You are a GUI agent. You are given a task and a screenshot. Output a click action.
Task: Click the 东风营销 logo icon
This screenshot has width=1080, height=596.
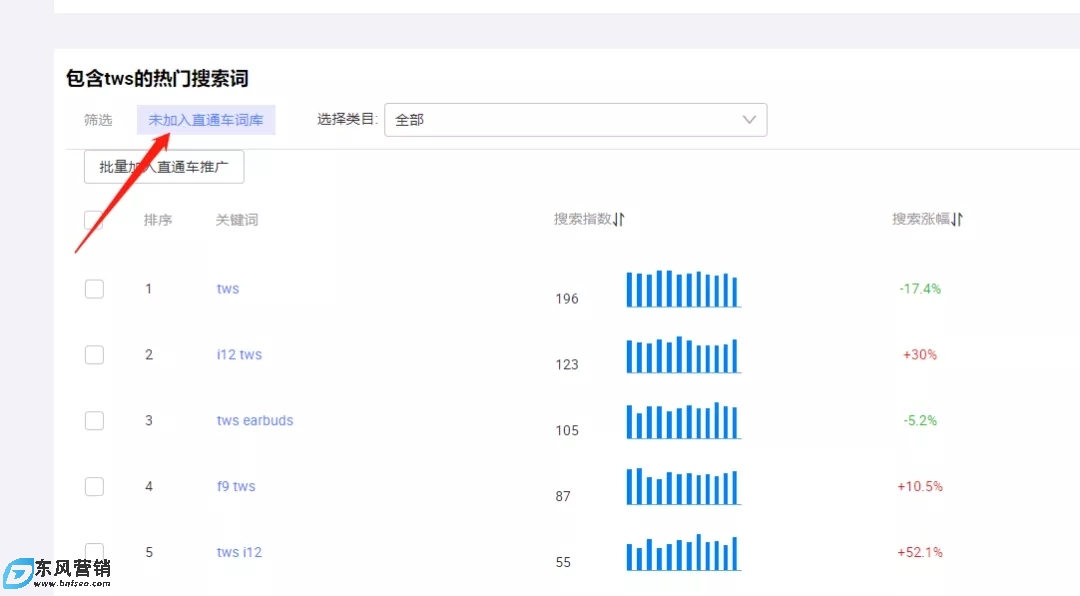pyautogui.click(x=18, y=574)
